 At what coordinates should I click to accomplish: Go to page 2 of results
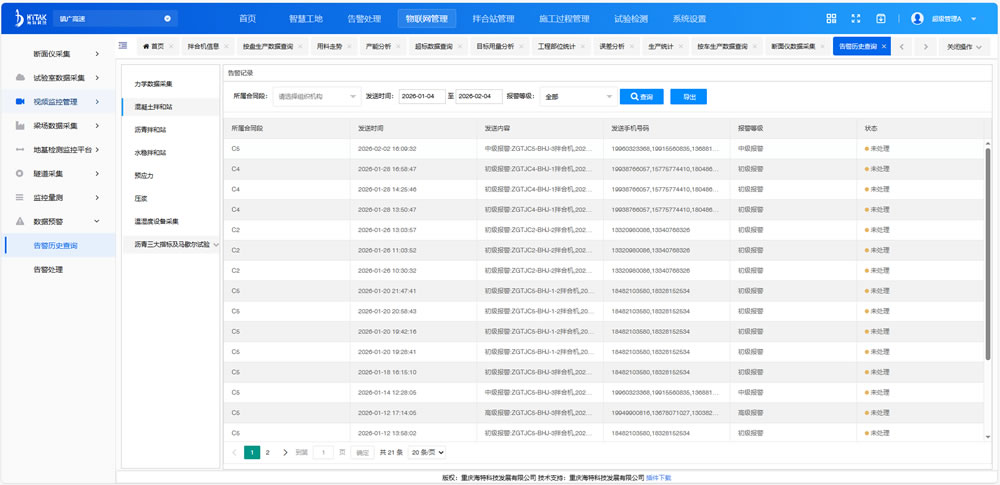point(267,452)
